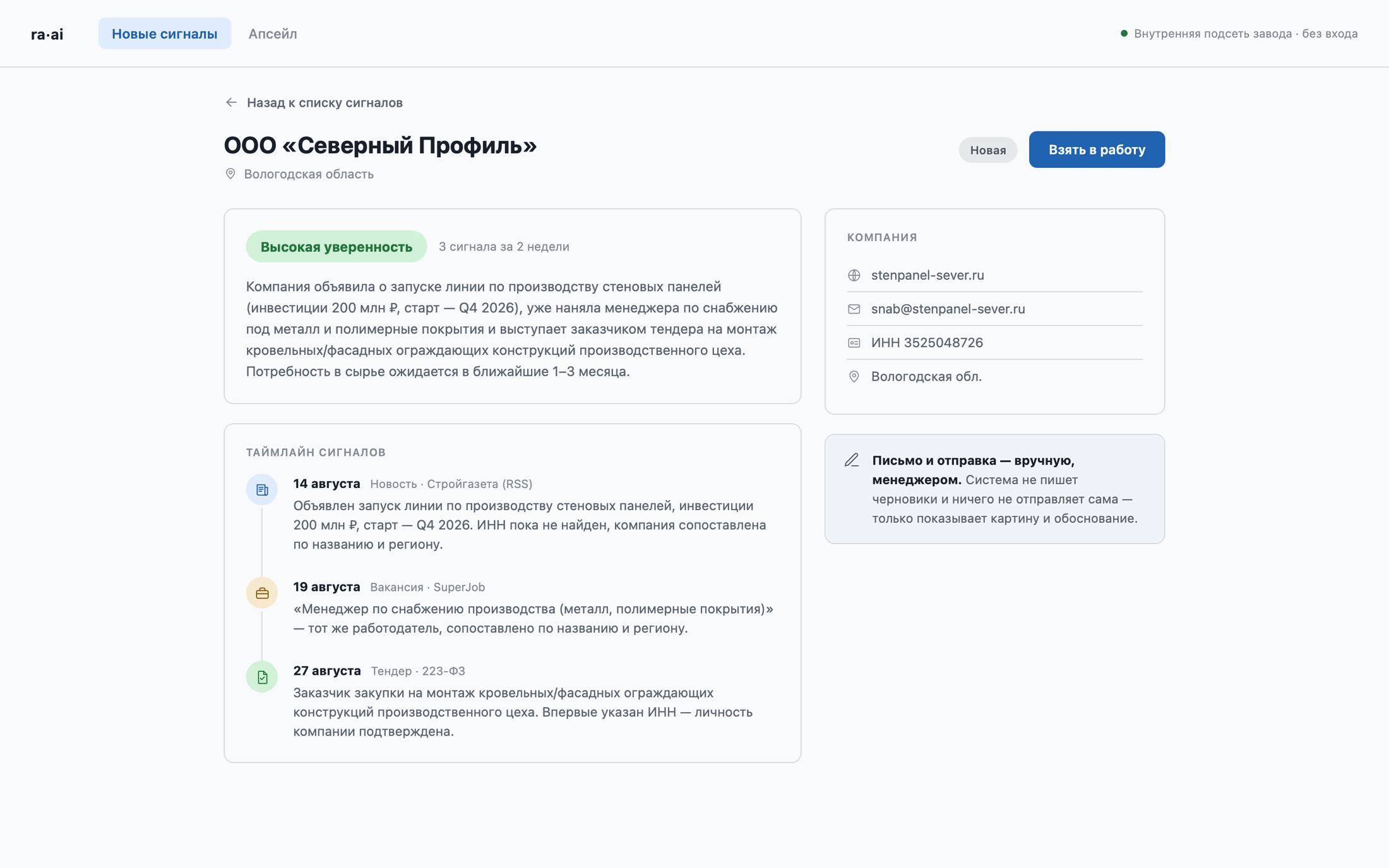Image resolution: width=1389 pixels, height=868 pixels.
Task: Click the pencil icon in manual letter note
Action: coord(852,460)
